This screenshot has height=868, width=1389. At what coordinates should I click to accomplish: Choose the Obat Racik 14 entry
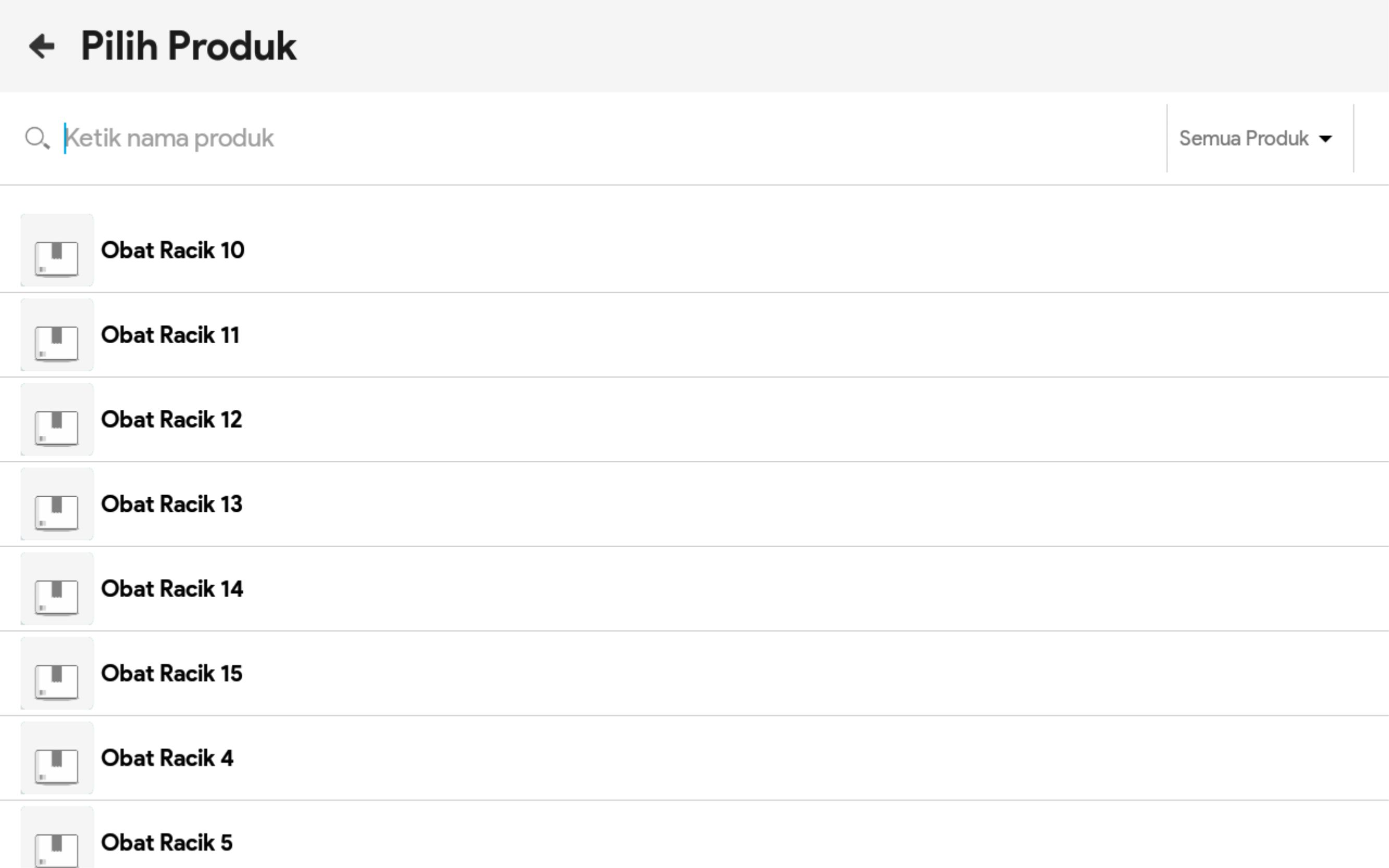pos(172,589)
